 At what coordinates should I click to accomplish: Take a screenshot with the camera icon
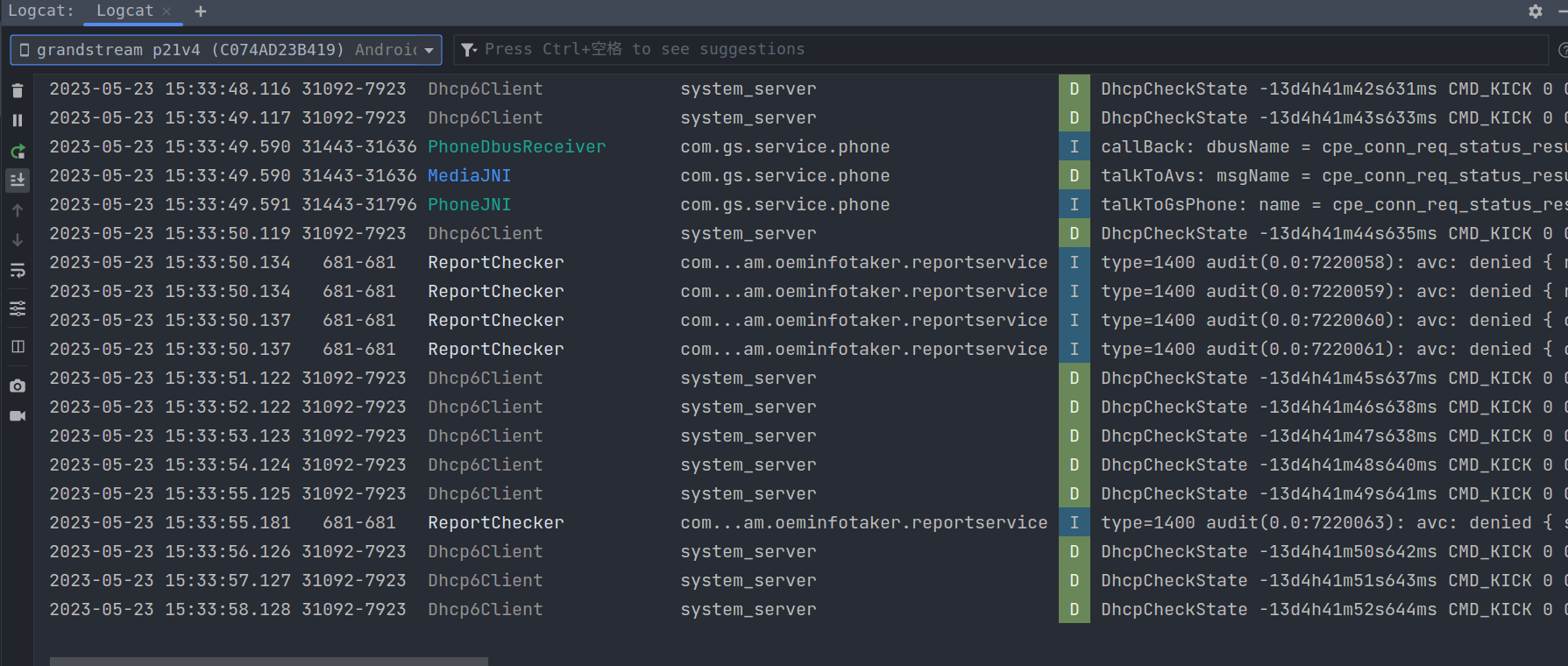[18, 386]
